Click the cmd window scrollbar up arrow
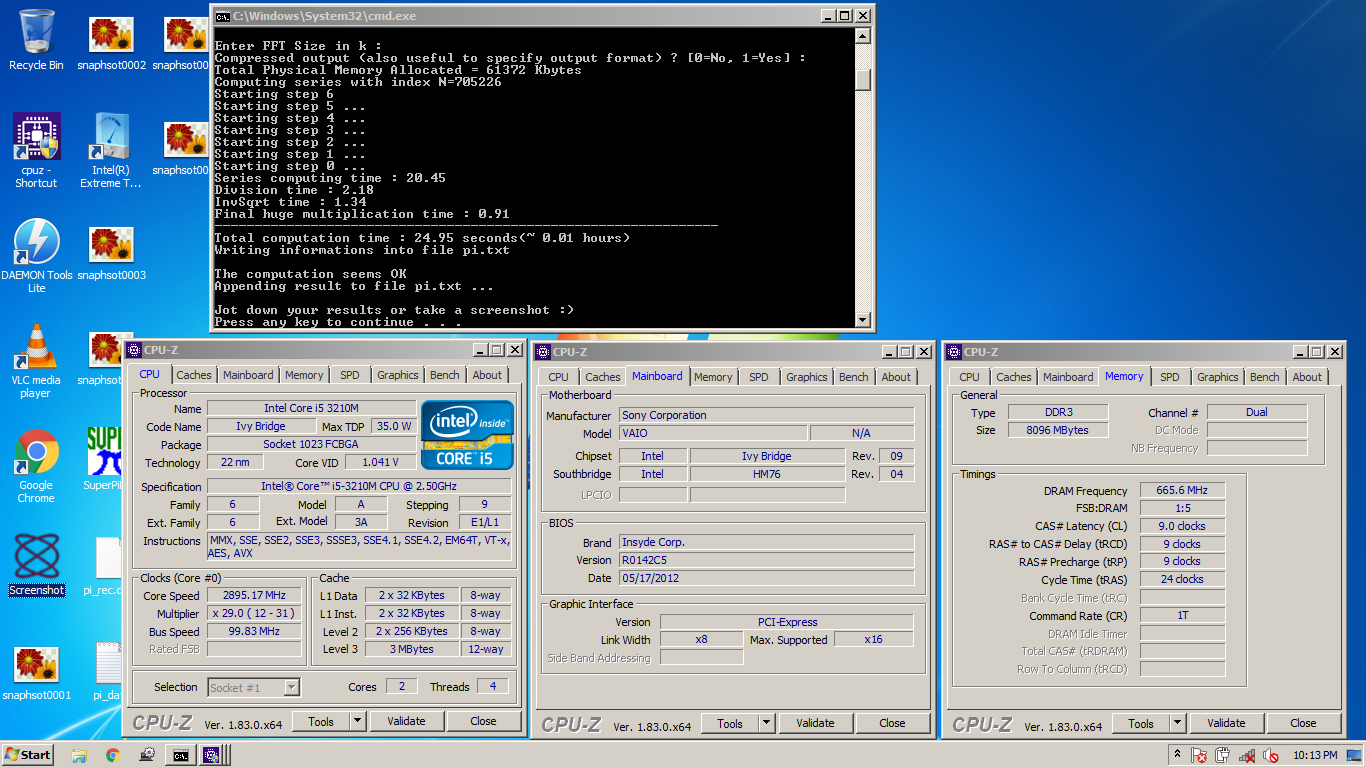 click(863, 36)
